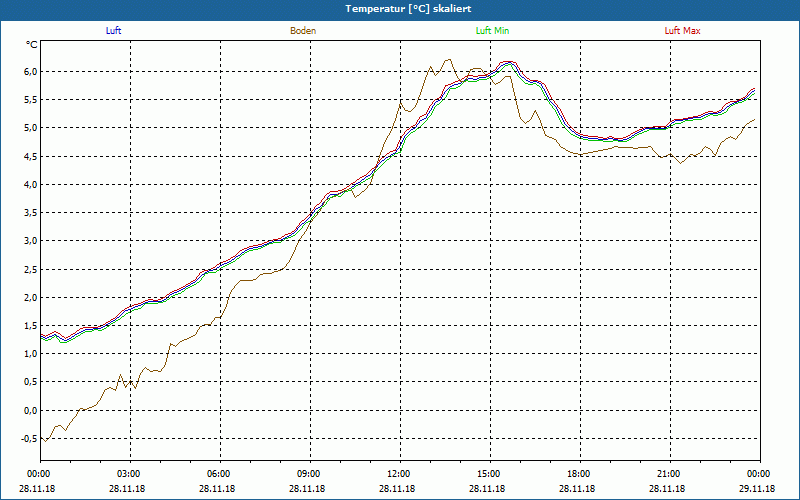The width and height of the screenshot is (800, 500).
Task: Click the 29.11.18 date label
Action: (x=757, y=488)
